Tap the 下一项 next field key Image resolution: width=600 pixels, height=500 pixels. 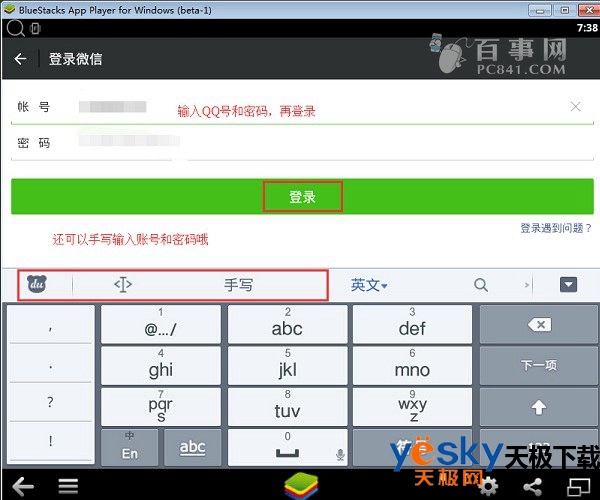[x=539, y=365]
